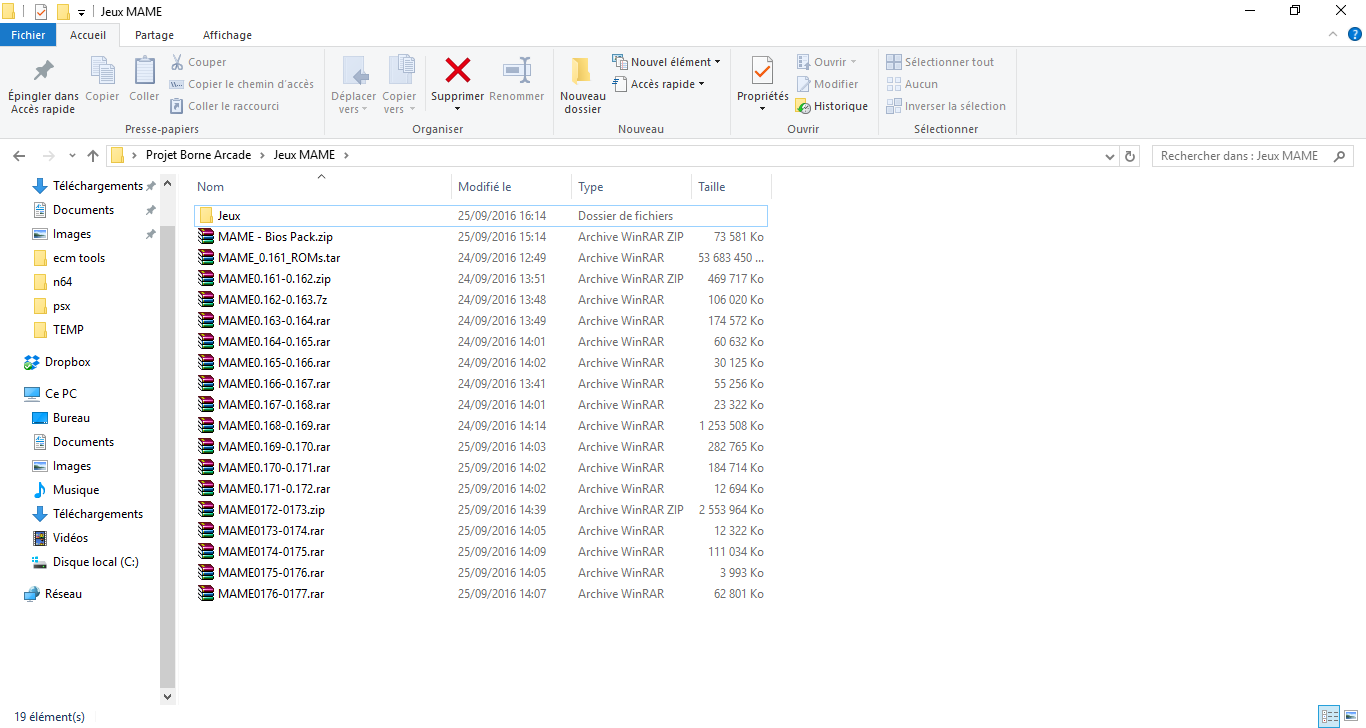The height and width of the screenshot is (728, 1366).
Task: Click the Up one level arrow
Action: 93,156
